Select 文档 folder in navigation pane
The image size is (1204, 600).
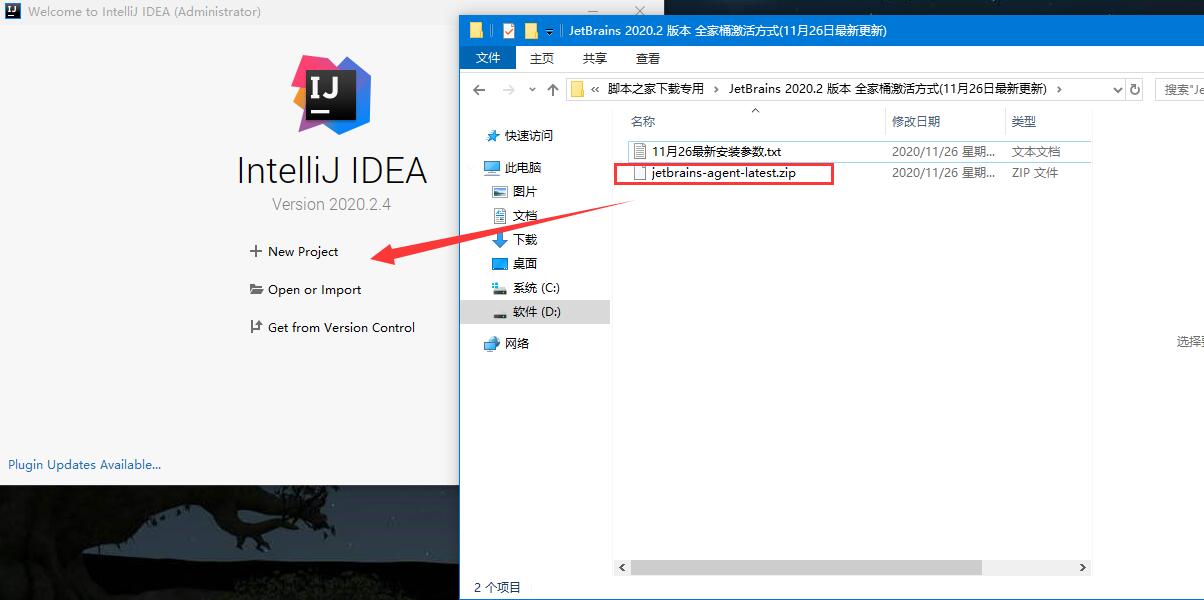click(x=525, y=216)
